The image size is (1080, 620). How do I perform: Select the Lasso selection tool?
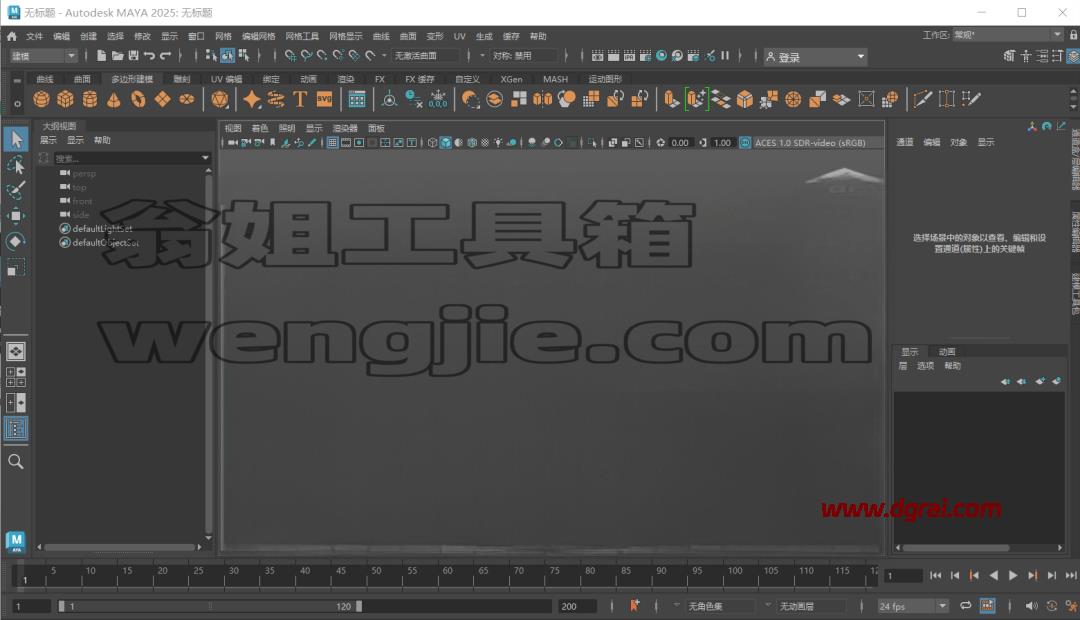pos(15,165)
